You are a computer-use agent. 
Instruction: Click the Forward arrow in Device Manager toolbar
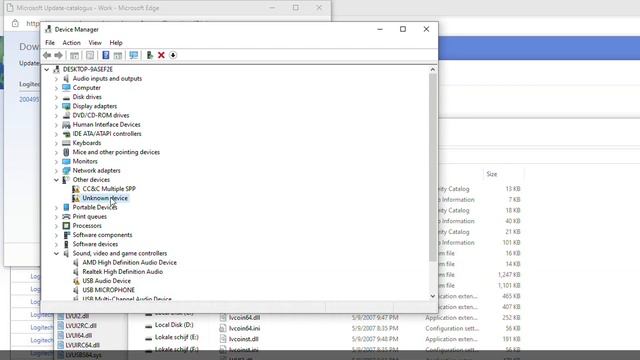(58, 55)
